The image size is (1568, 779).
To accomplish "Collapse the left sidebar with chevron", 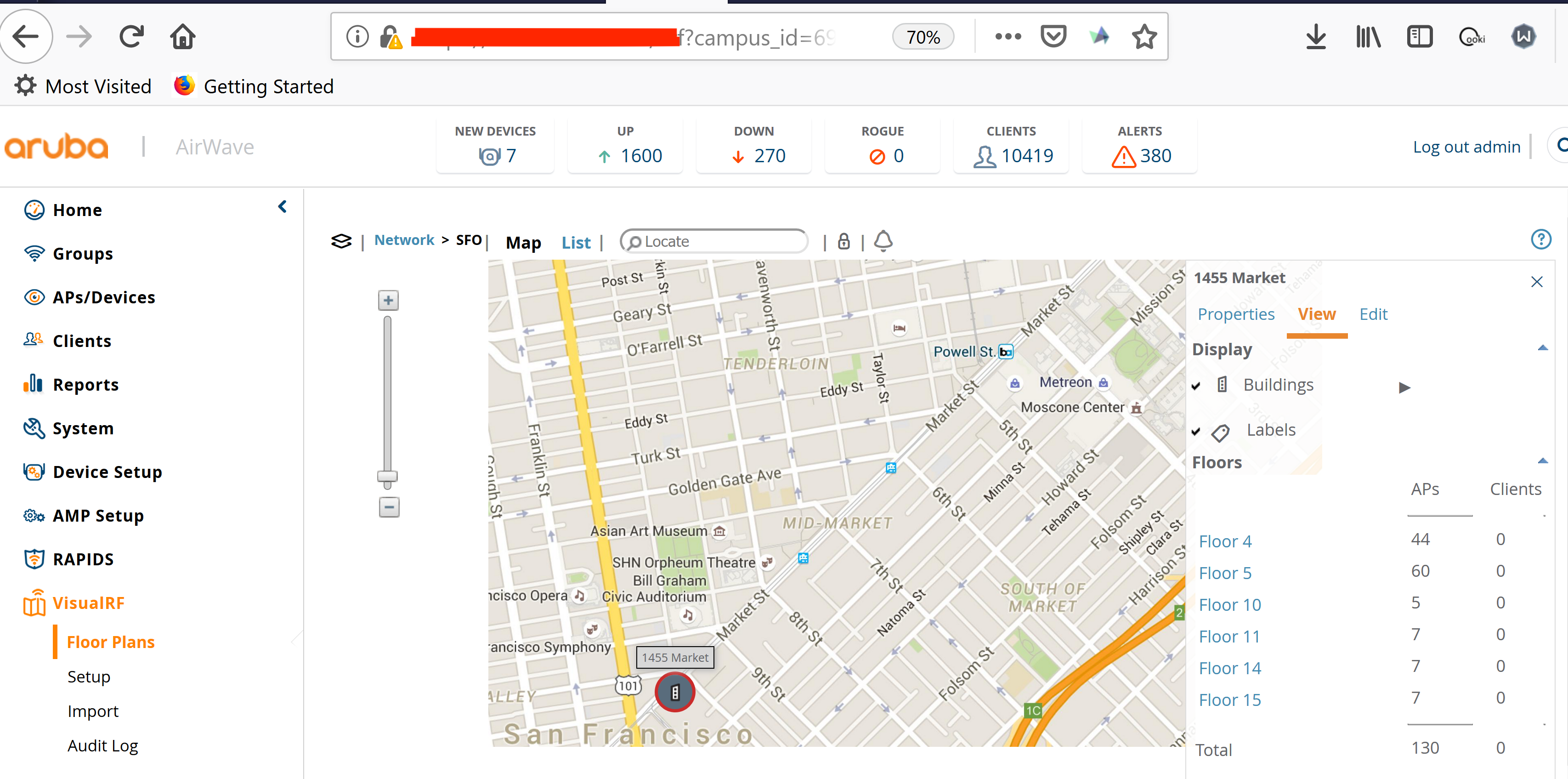I will click(x=283, y=206).
